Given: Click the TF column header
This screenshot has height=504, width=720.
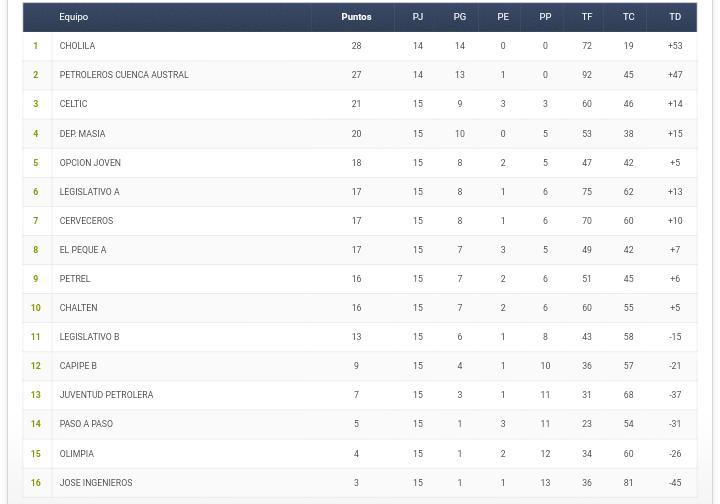Looking at the screenshot, I should 586,17.
